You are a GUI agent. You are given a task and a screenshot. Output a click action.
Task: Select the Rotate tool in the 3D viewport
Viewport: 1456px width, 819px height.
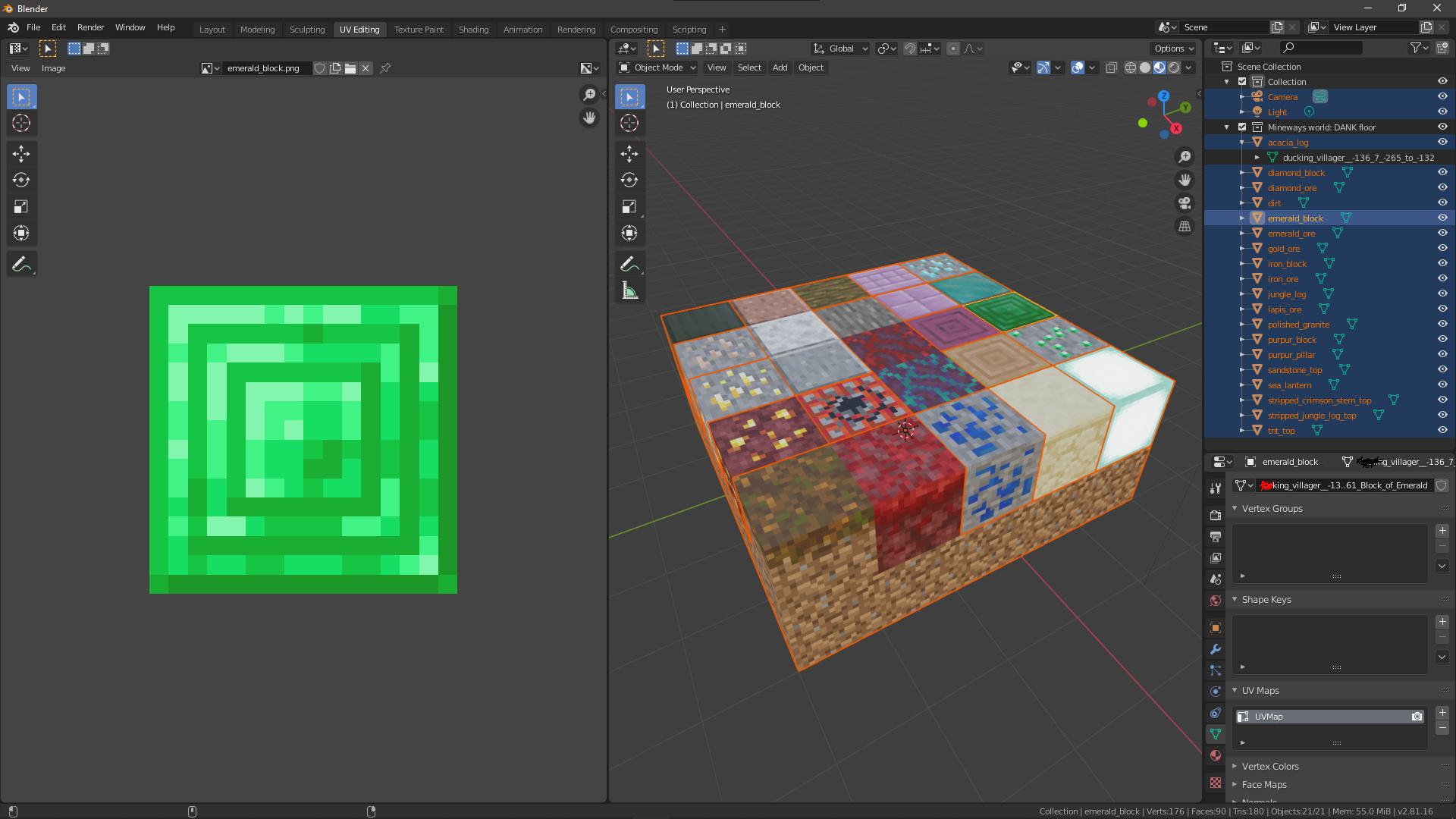[x=629, y=180]
